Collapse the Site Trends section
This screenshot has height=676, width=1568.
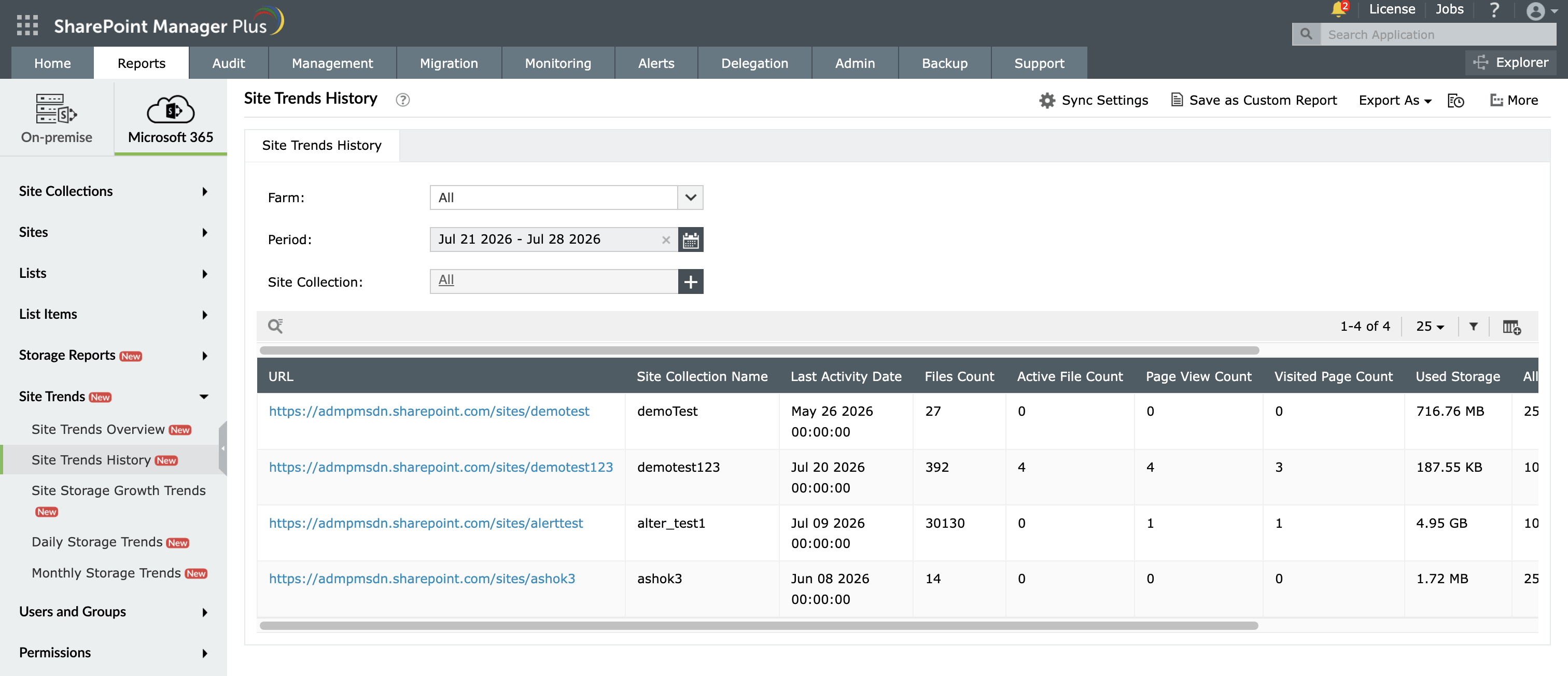coord(113,397)
